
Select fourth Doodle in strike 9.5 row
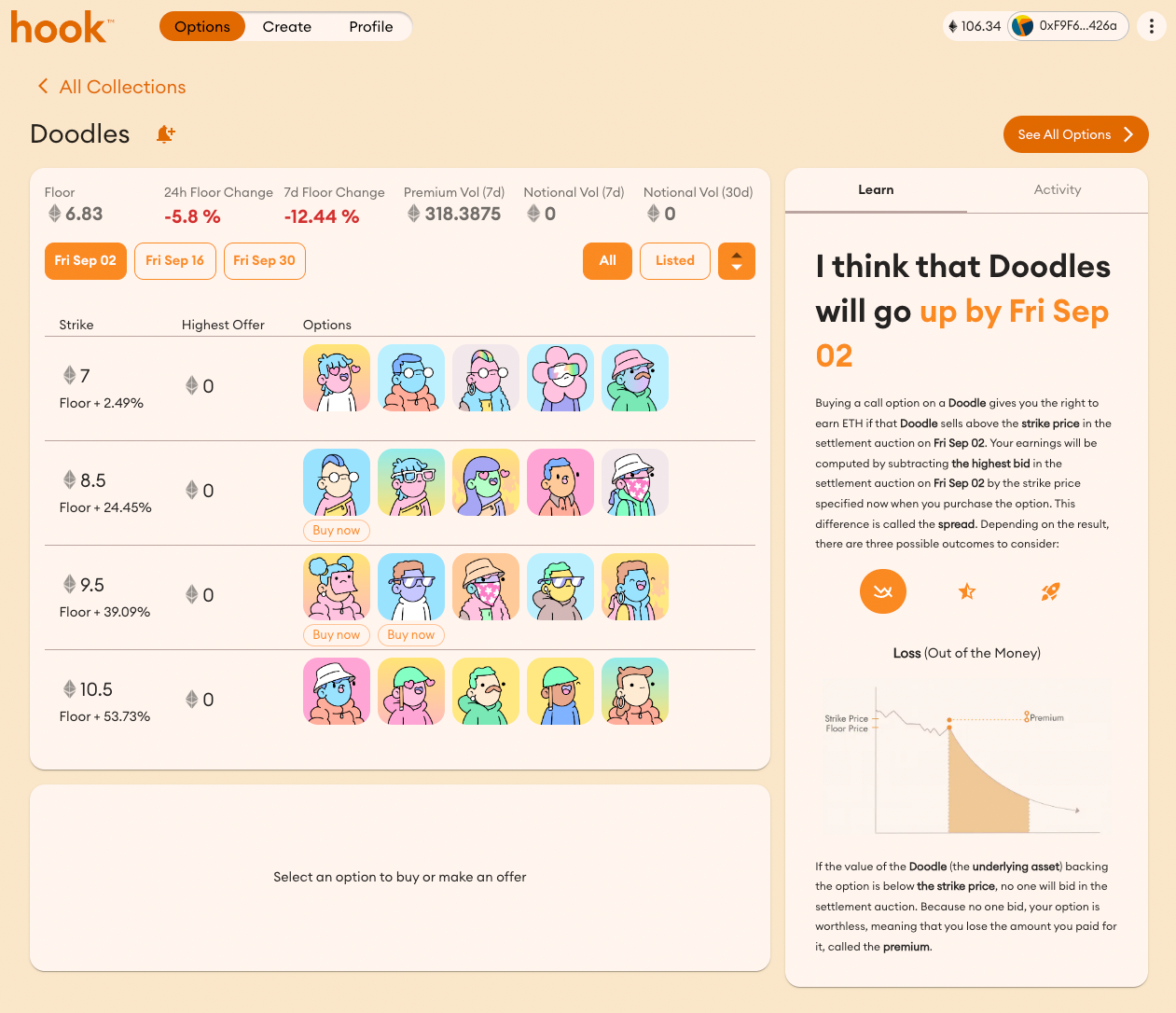pos(560,587)
